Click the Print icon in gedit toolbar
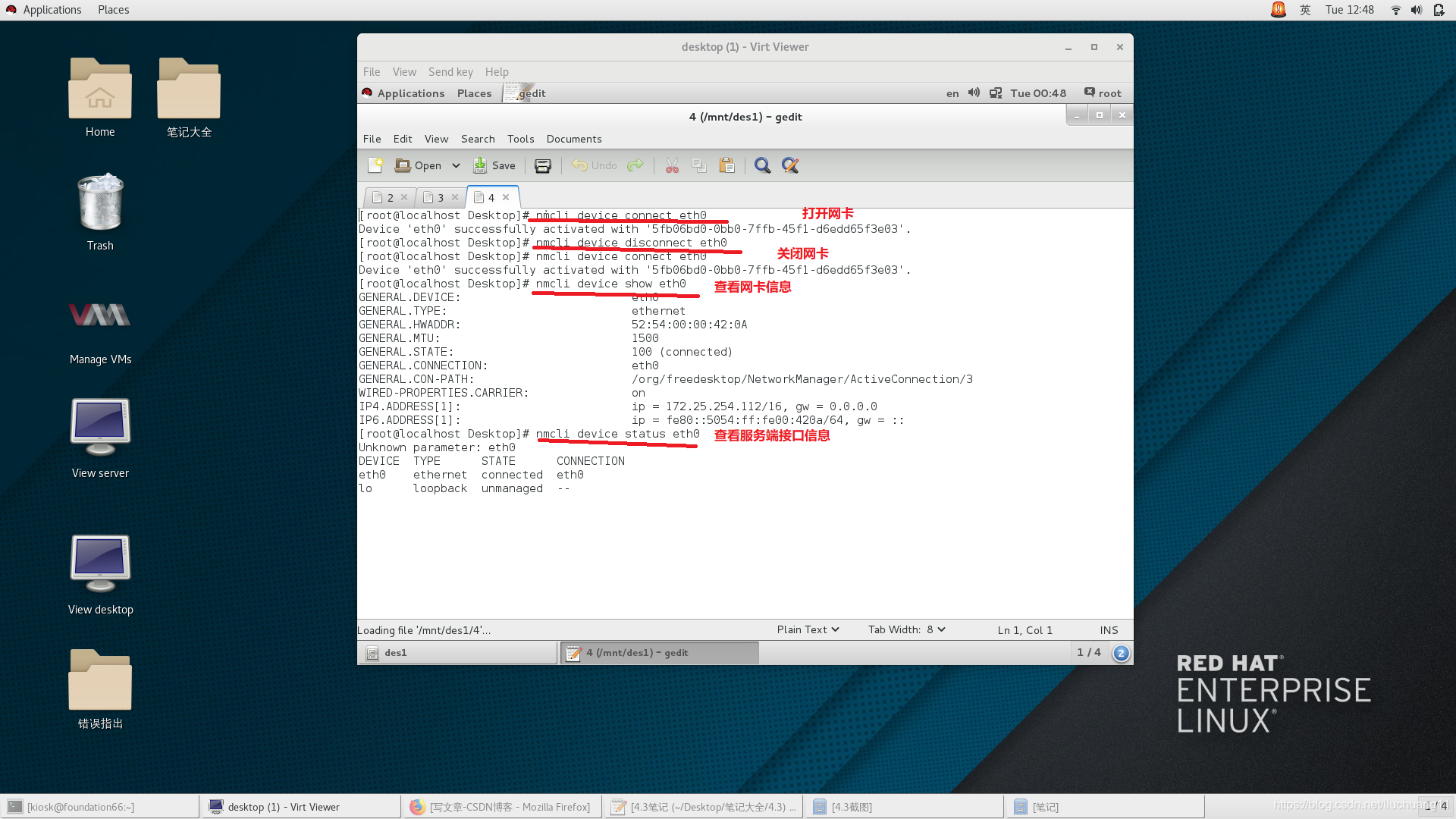Screen dimensions: 1456x819 (x=543, y=165)
